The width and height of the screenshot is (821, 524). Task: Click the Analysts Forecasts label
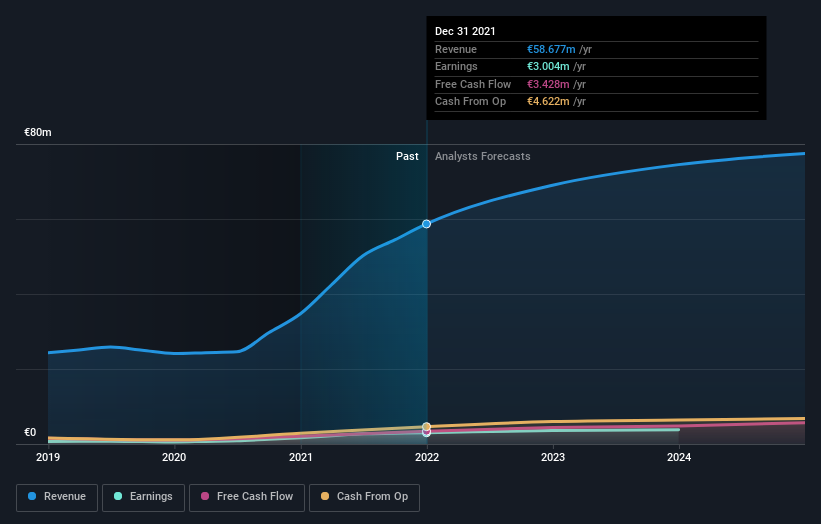click(483, 157)
